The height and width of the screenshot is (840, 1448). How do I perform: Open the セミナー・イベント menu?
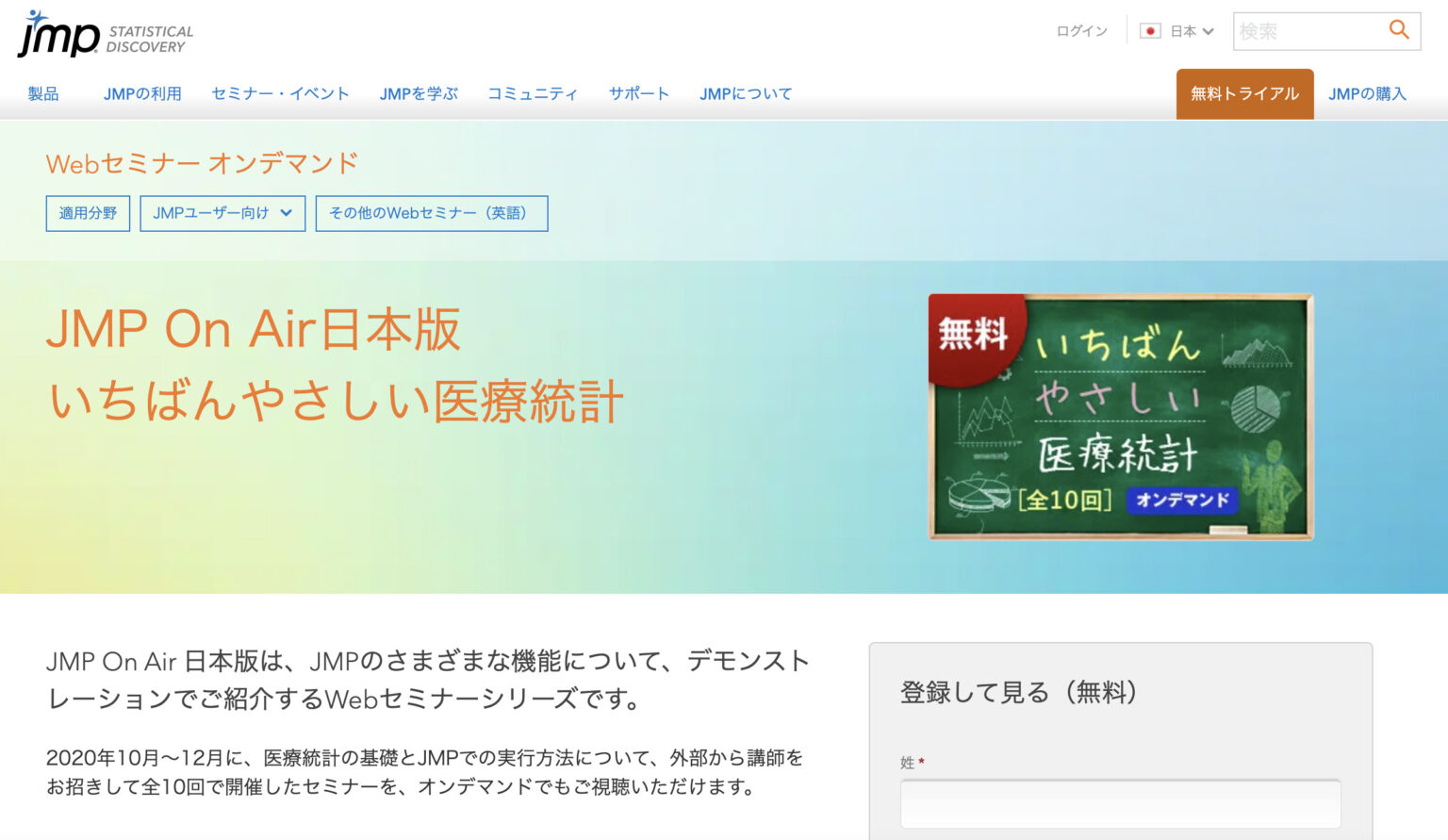pos(280,93)
